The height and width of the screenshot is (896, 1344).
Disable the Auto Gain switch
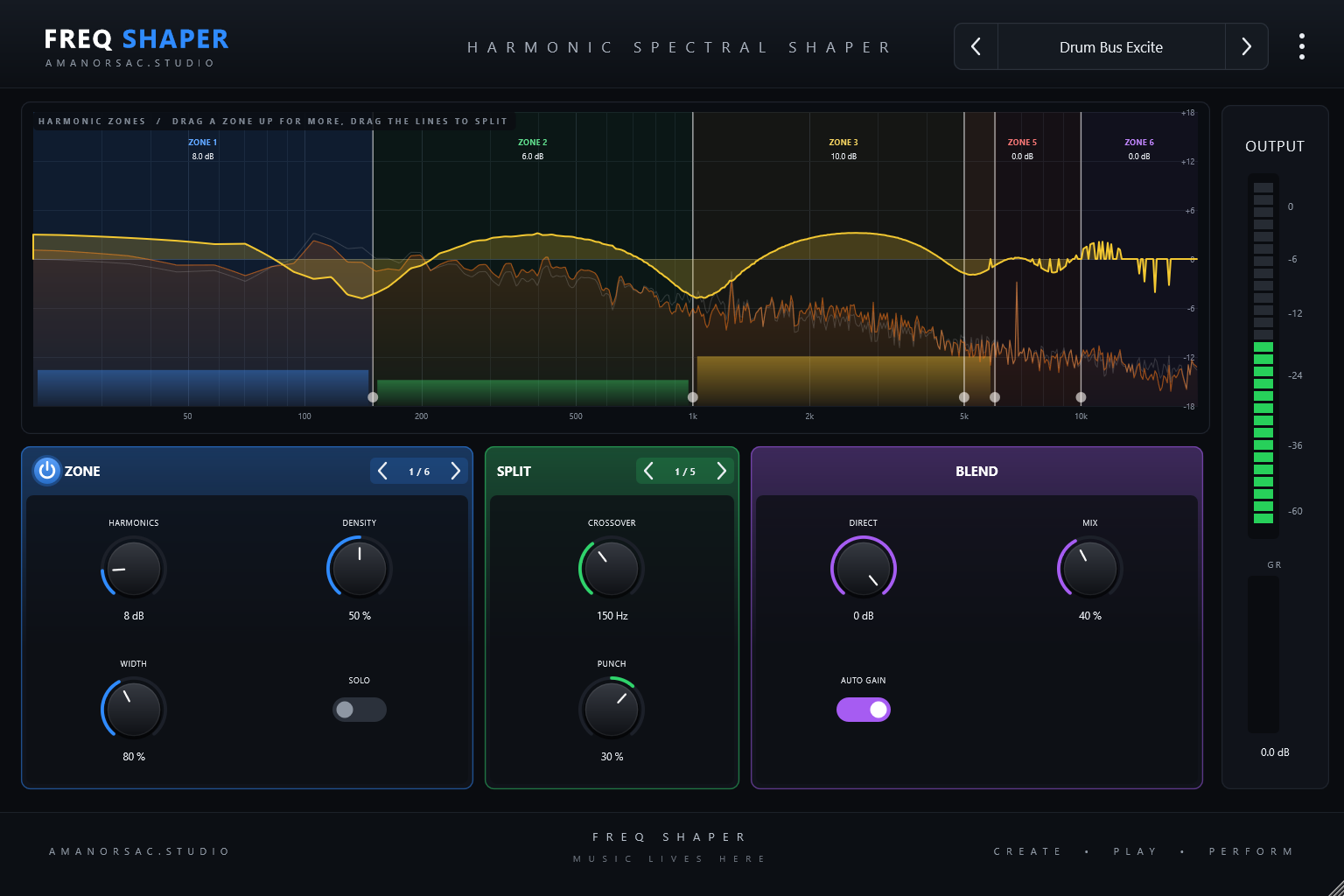coord(864,710)
